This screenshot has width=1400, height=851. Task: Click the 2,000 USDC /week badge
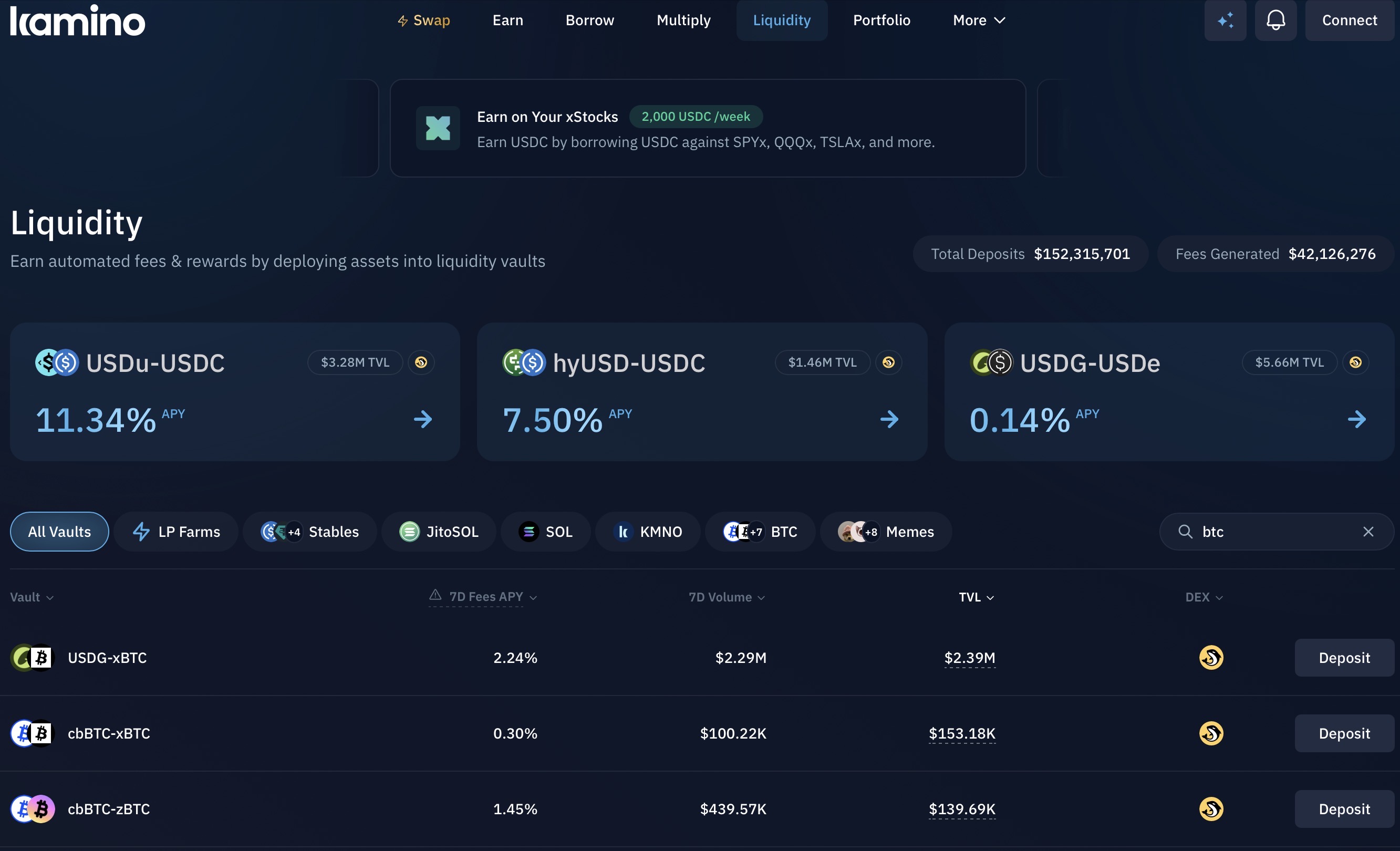point(696,117)
